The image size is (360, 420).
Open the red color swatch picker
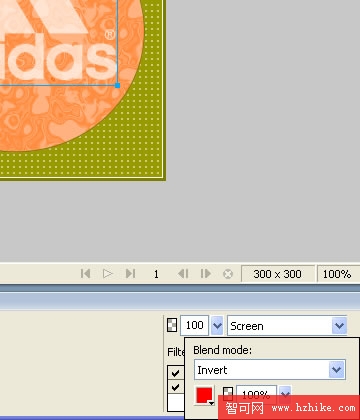click(x=204, y=395)
